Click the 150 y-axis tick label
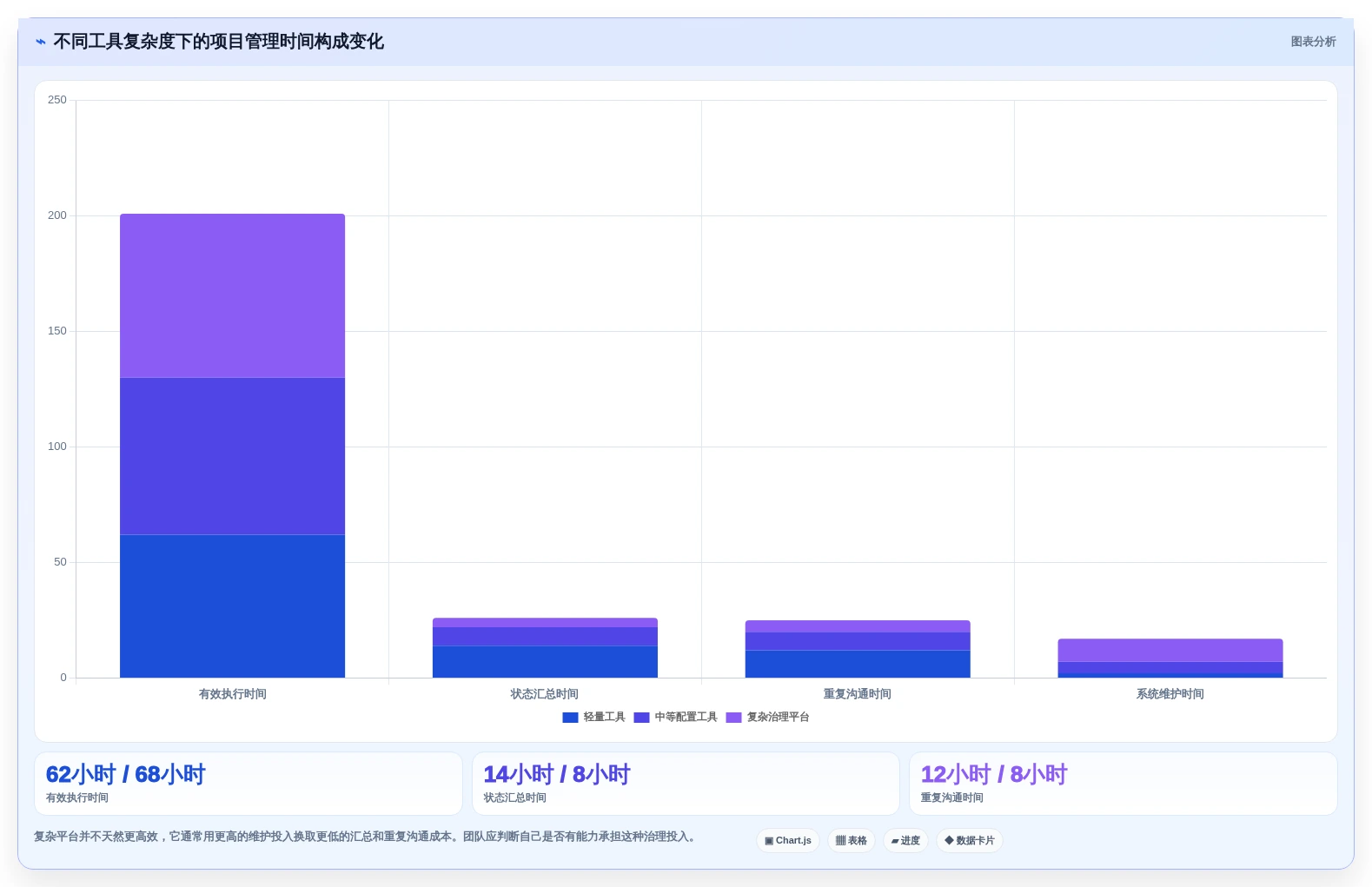Viewport: 1372px width, 887px height. pyautogui.click(x=57, y=331)
